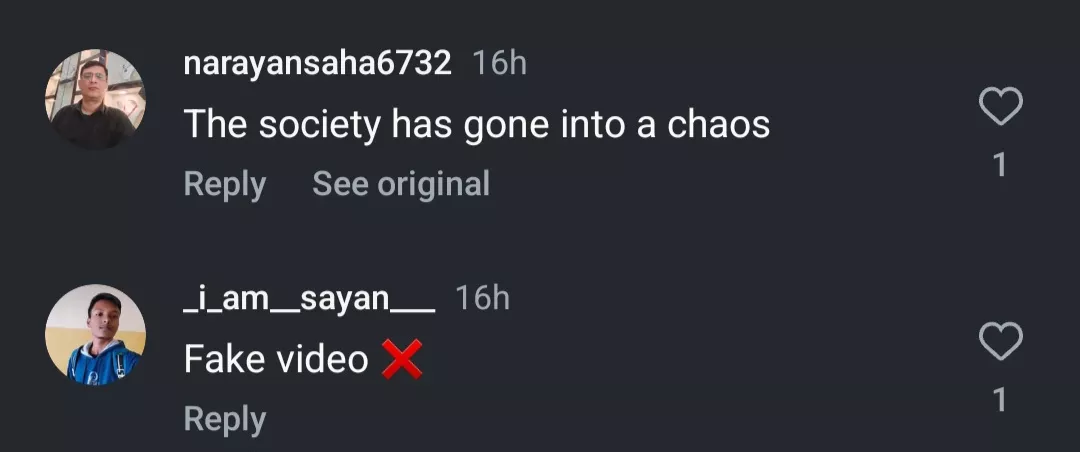View like count on narayansaha6732's comment
The image size is (1080, 452).
tap(1000, 165)
